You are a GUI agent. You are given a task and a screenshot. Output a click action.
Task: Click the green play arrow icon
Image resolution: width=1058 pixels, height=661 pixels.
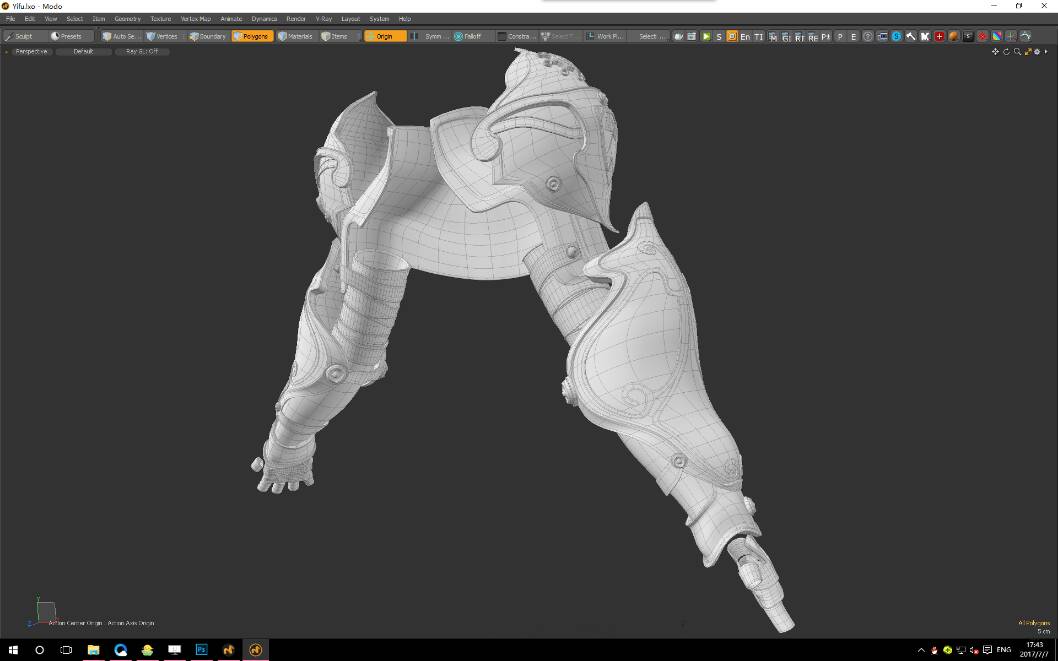(706, 36)
